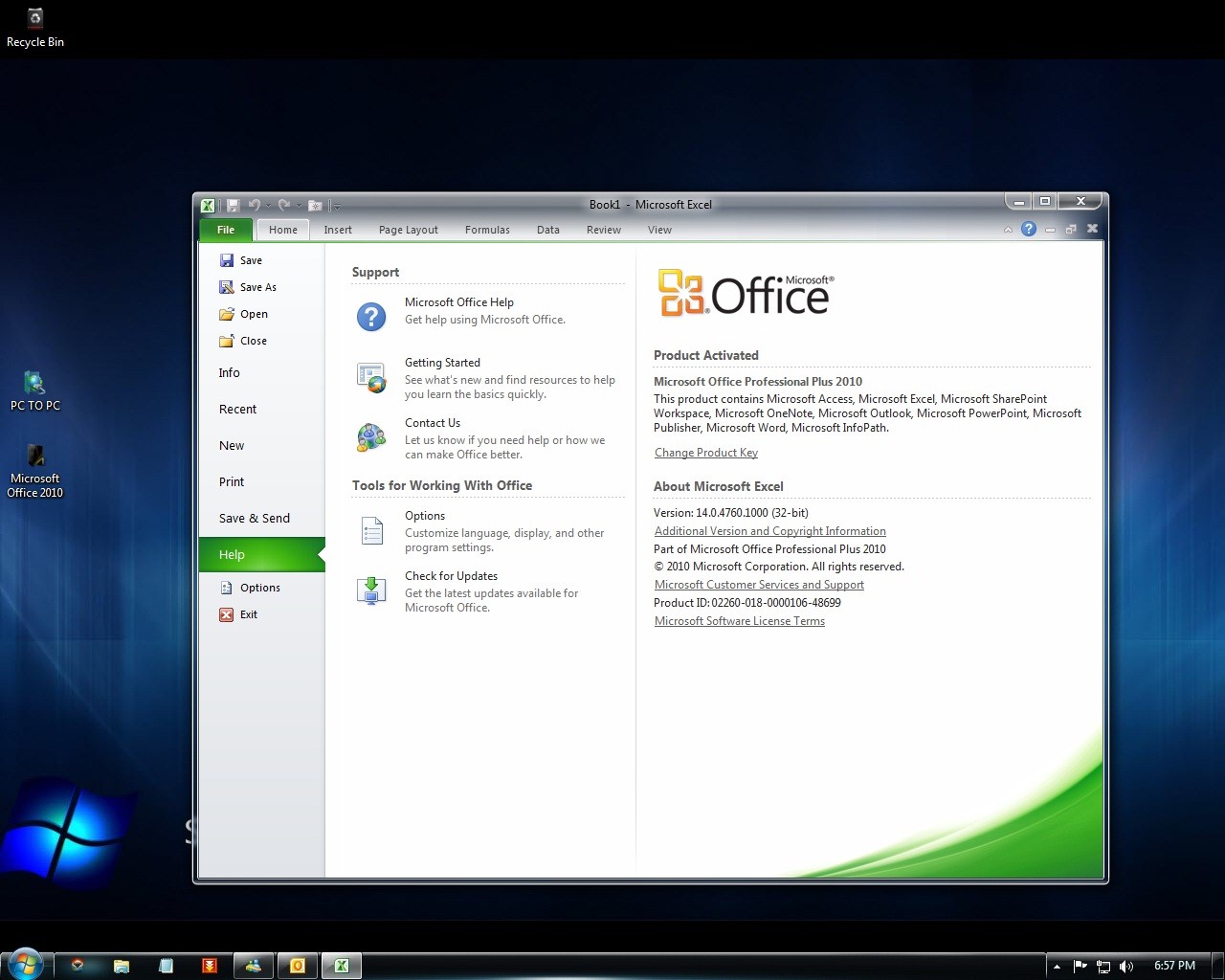Click the red download arrow taskbar icon
The image size is (1225, 980).
click(x=210, y=966)
